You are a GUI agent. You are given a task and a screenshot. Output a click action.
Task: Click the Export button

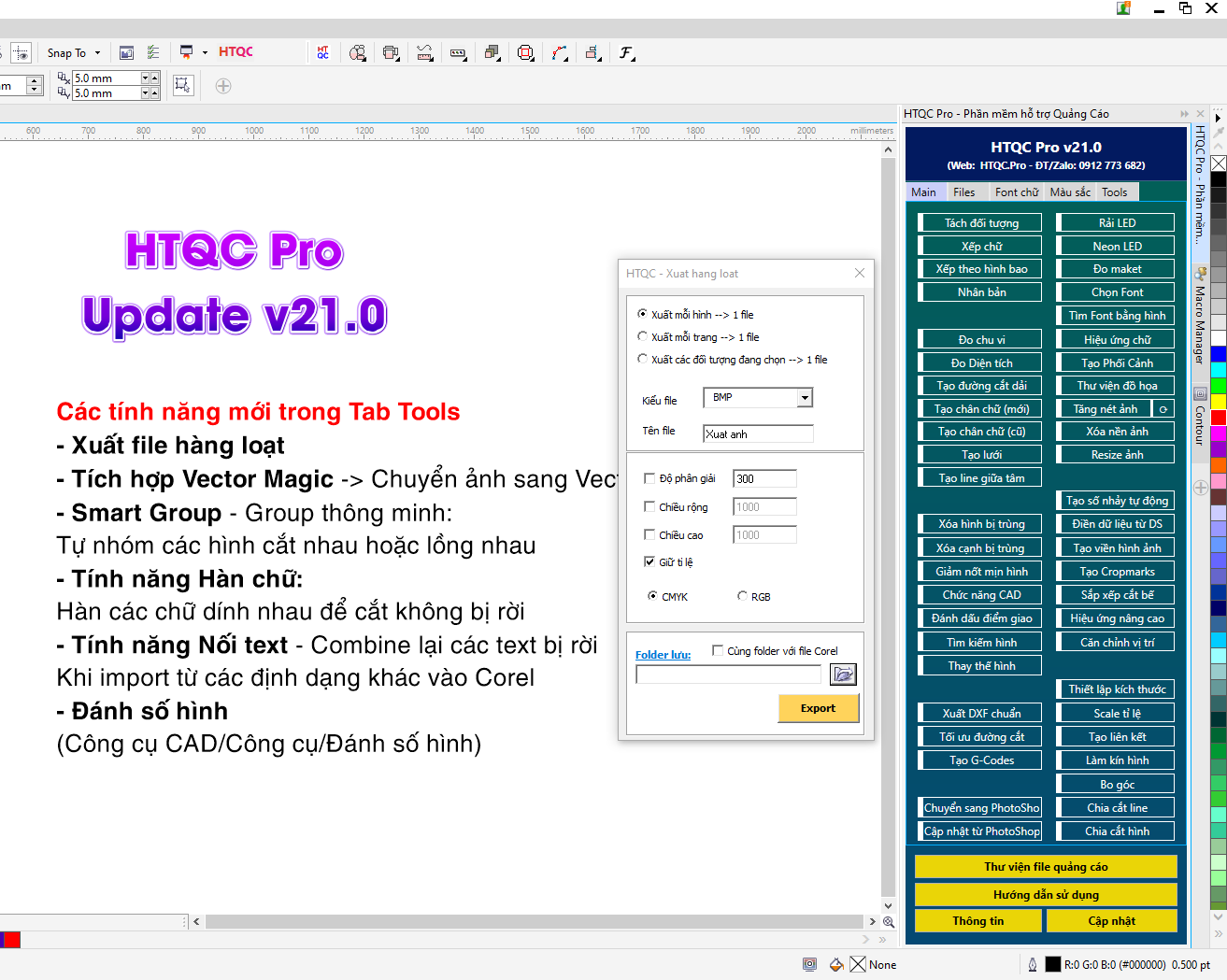tap(818, 708)
